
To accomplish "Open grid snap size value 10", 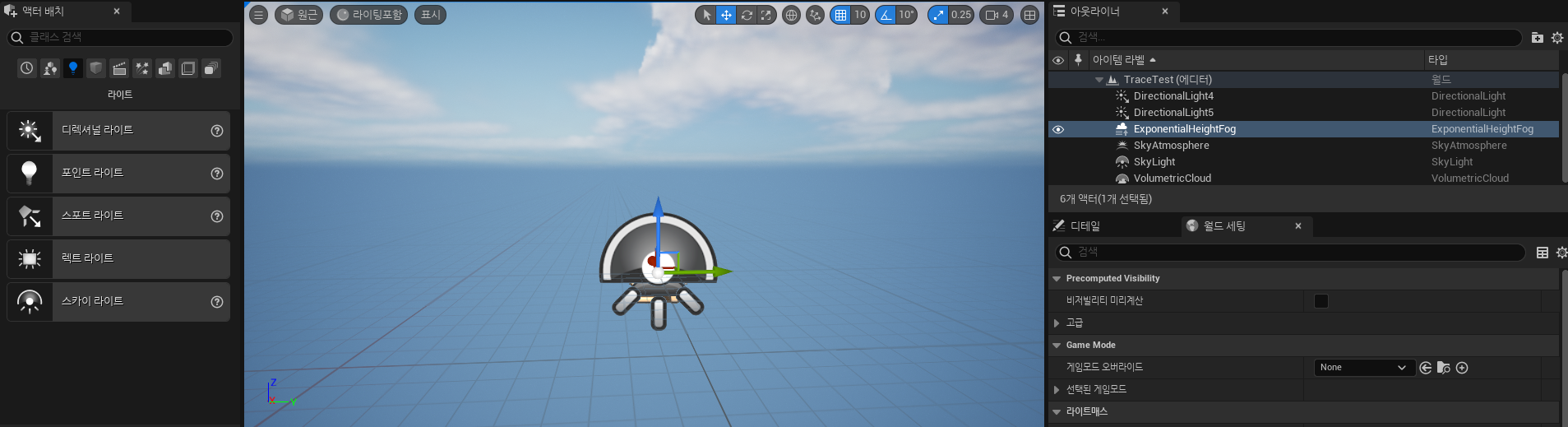I will click(x=860, y=15).
